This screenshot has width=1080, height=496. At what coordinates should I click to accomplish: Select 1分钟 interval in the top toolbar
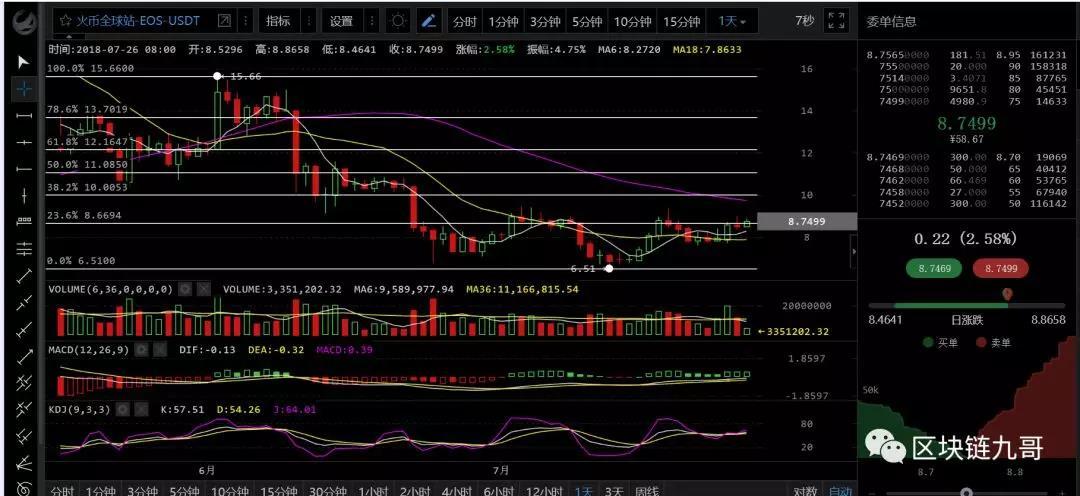click(503, 21)
